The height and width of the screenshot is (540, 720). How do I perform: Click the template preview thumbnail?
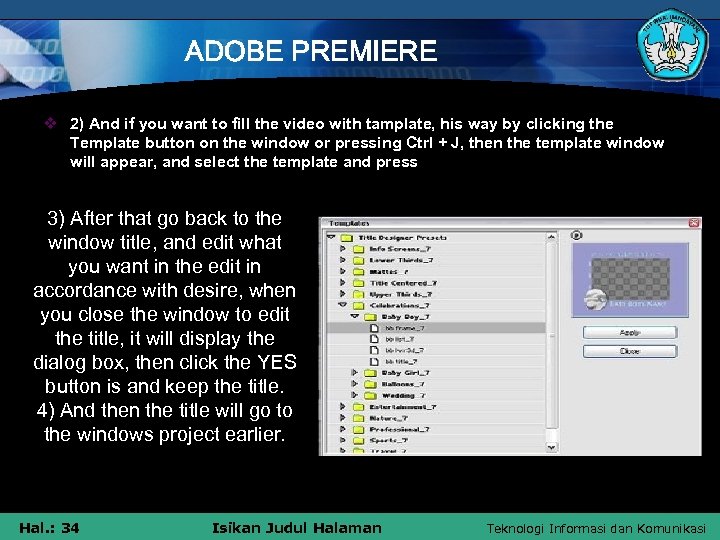[630, 280]
